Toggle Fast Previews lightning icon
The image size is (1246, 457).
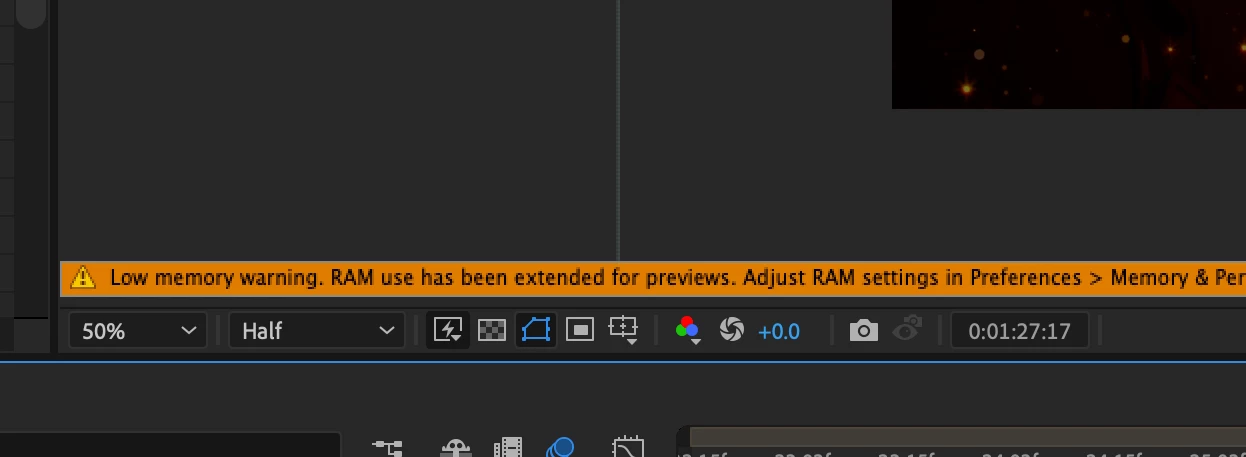tap(448, 330)
